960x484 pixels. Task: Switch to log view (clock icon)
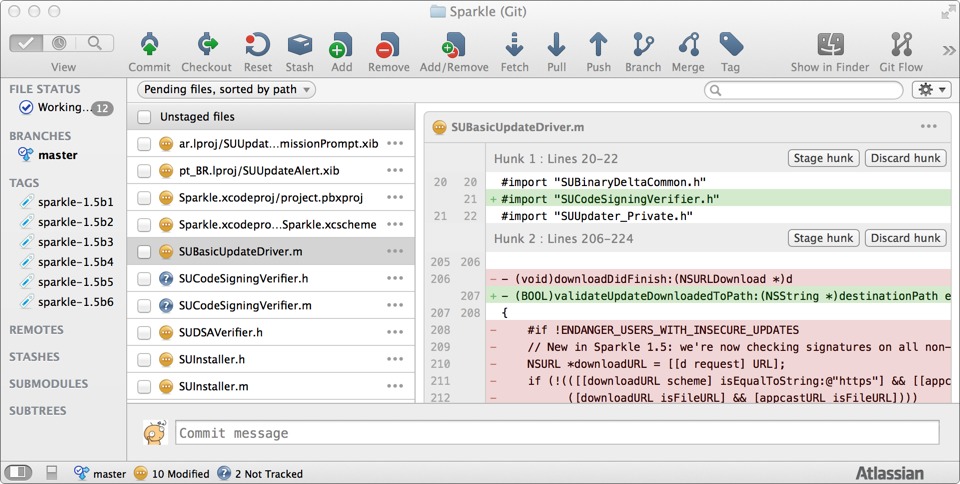[x=59, y=43]
